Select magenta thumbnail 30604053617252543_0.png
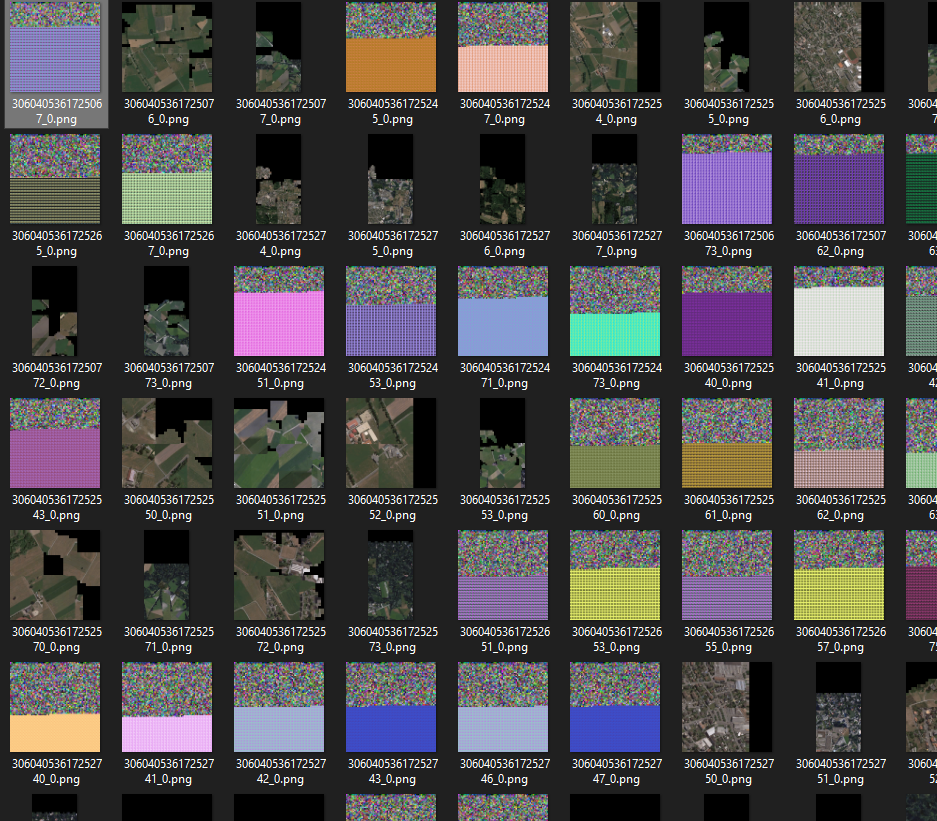The height and width of the screenshot is (821, 937). 55,443
